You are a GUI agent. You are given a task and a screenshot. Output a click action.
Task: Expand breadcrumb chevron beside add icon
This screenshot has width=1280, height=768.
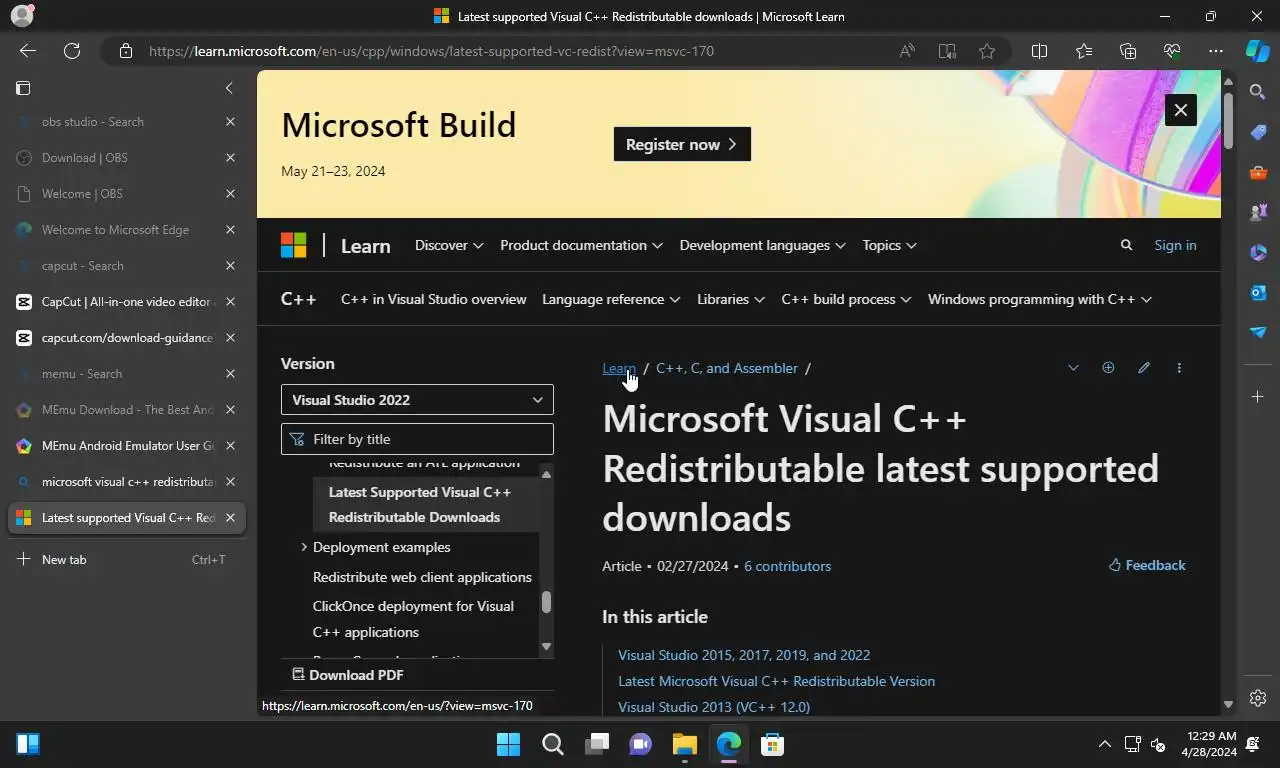click(x=1073, y=368)
